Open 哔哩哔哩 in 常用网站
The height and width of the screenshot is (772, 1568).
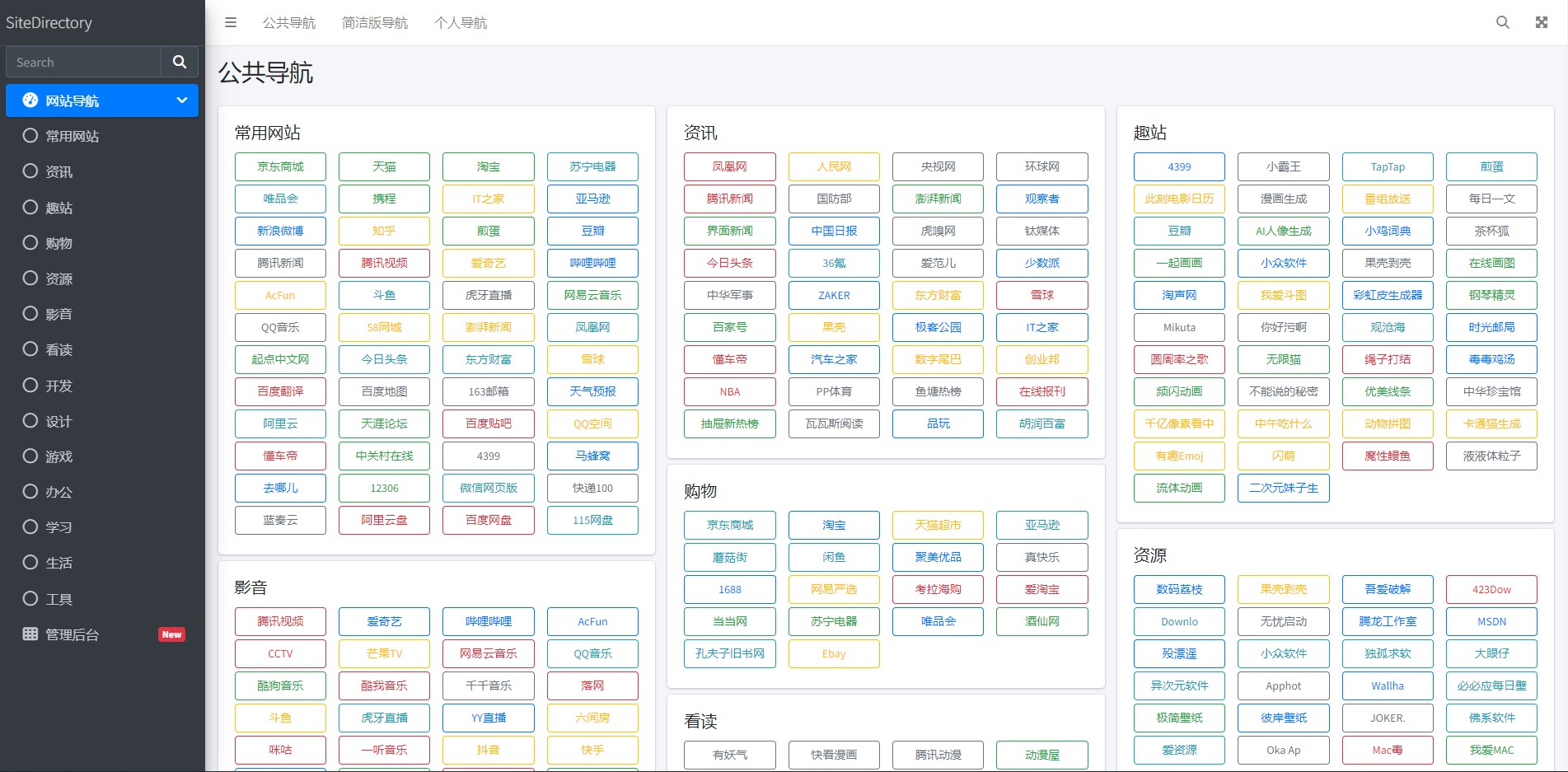592,263
